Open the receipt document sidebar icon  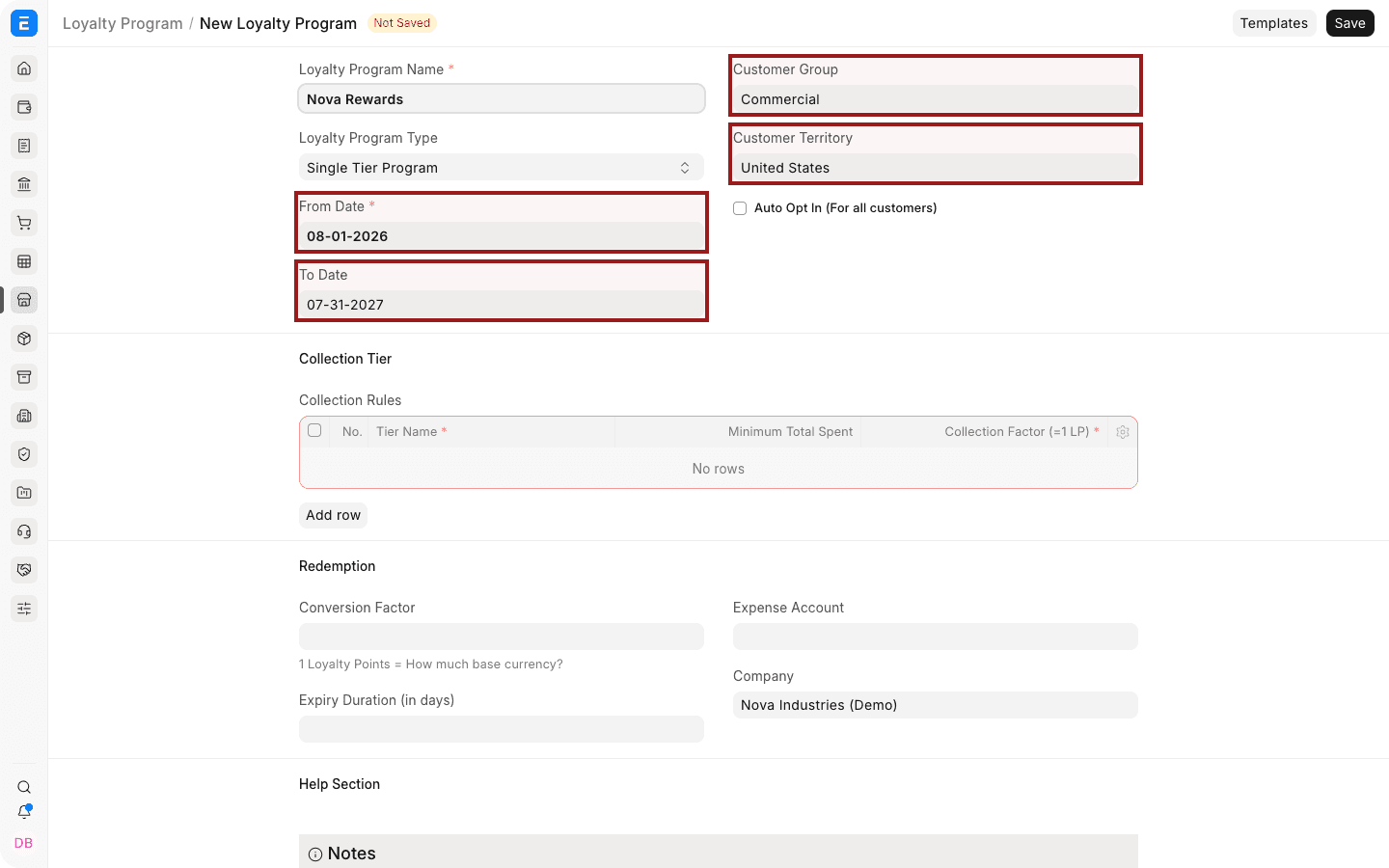(x=24, y=146)
